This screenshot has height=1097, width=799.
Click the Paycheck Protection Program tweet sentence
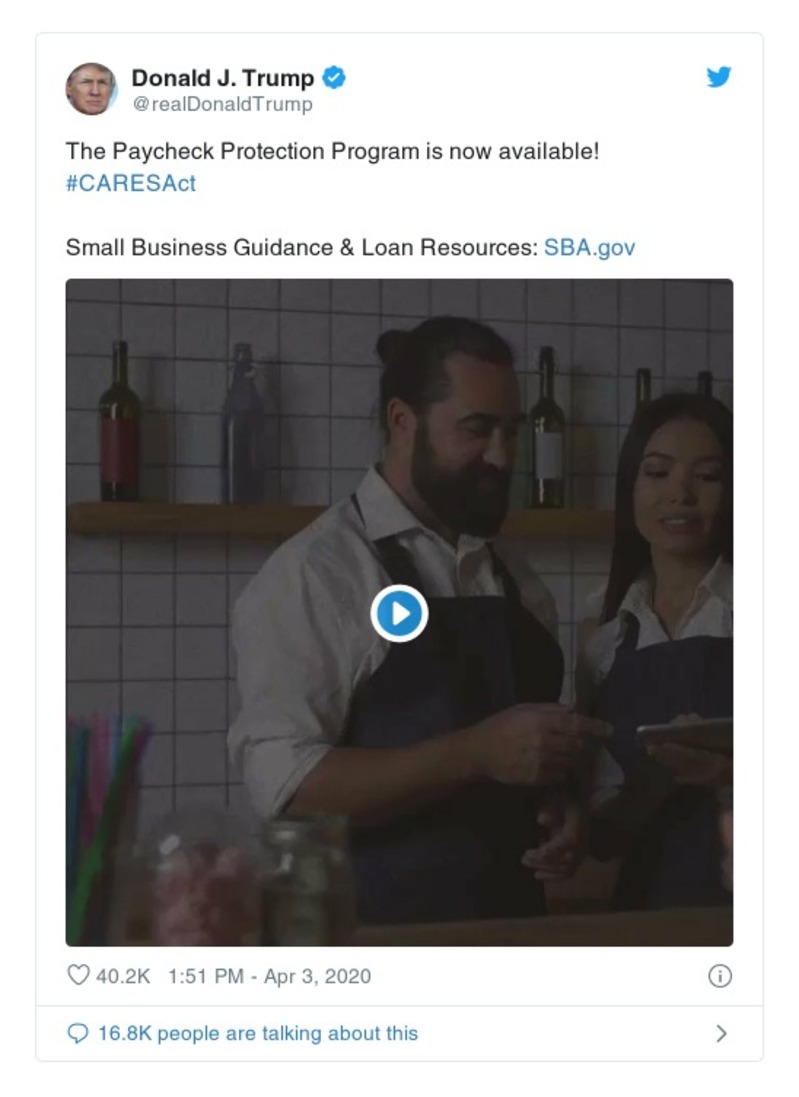point(332,151)
